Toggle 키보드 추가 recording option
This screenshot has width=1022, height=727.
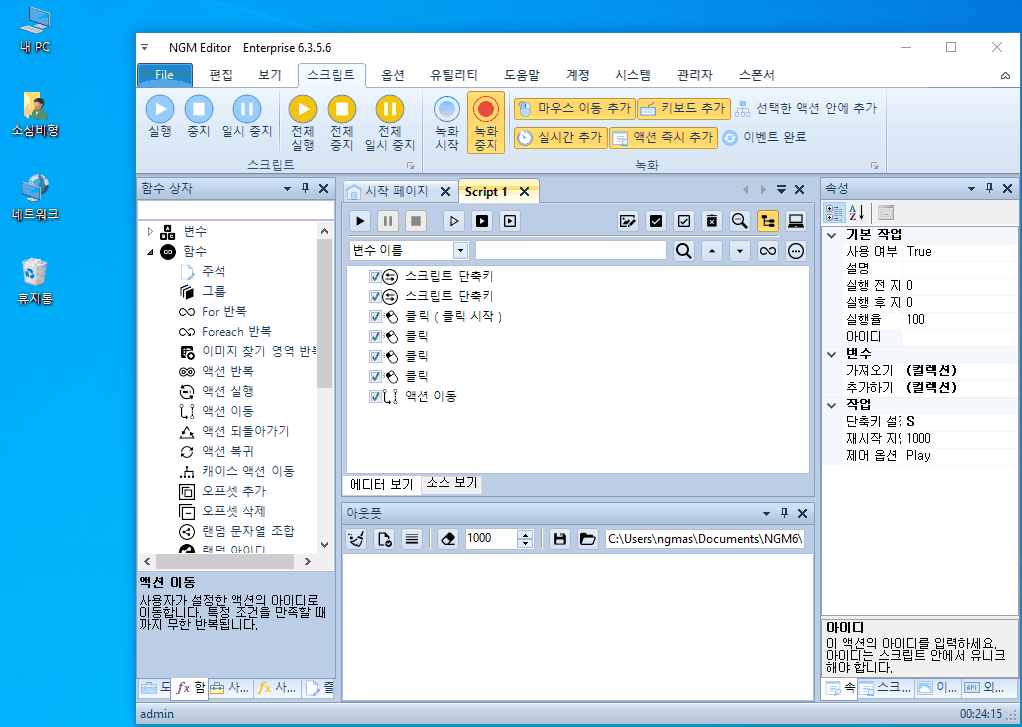[x=684, y=109]
